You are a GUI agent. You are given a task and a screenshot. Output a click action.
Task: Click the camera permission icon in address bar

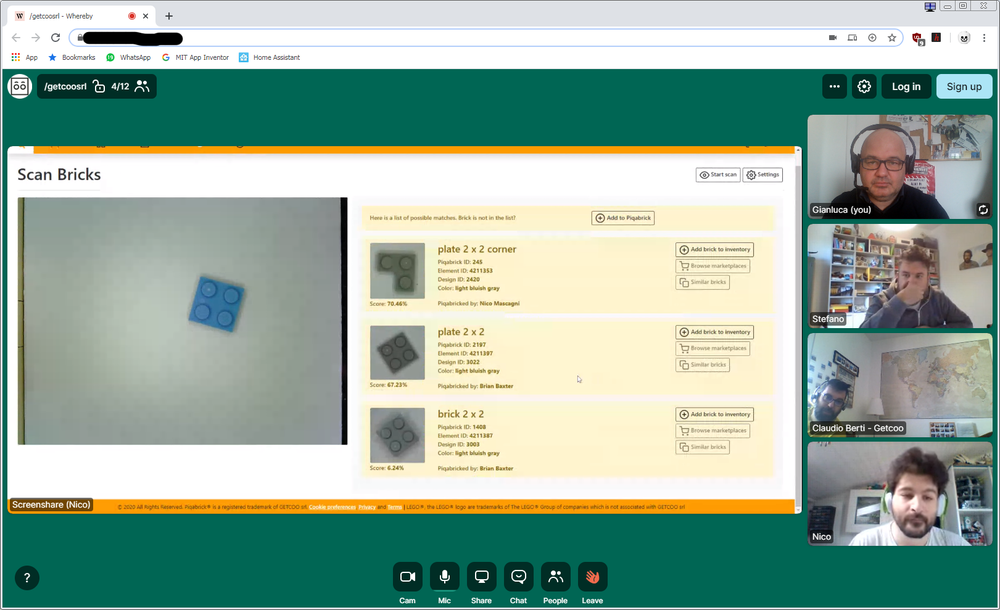832,38
